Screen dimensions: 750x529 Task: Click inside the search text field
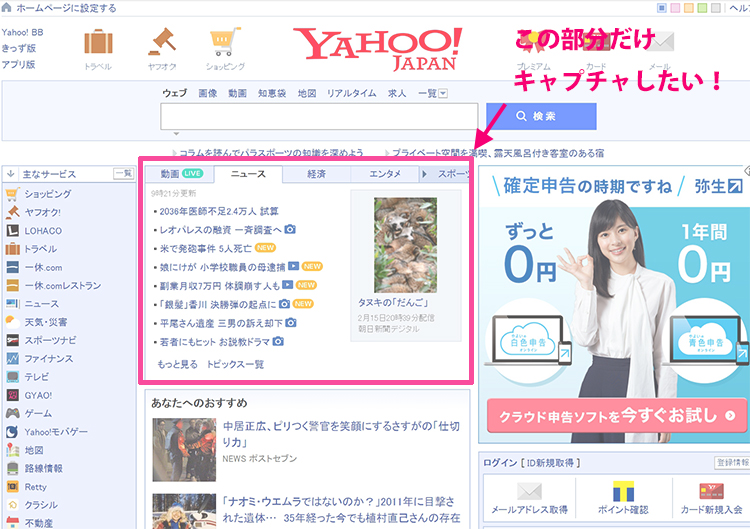point(319,116)
